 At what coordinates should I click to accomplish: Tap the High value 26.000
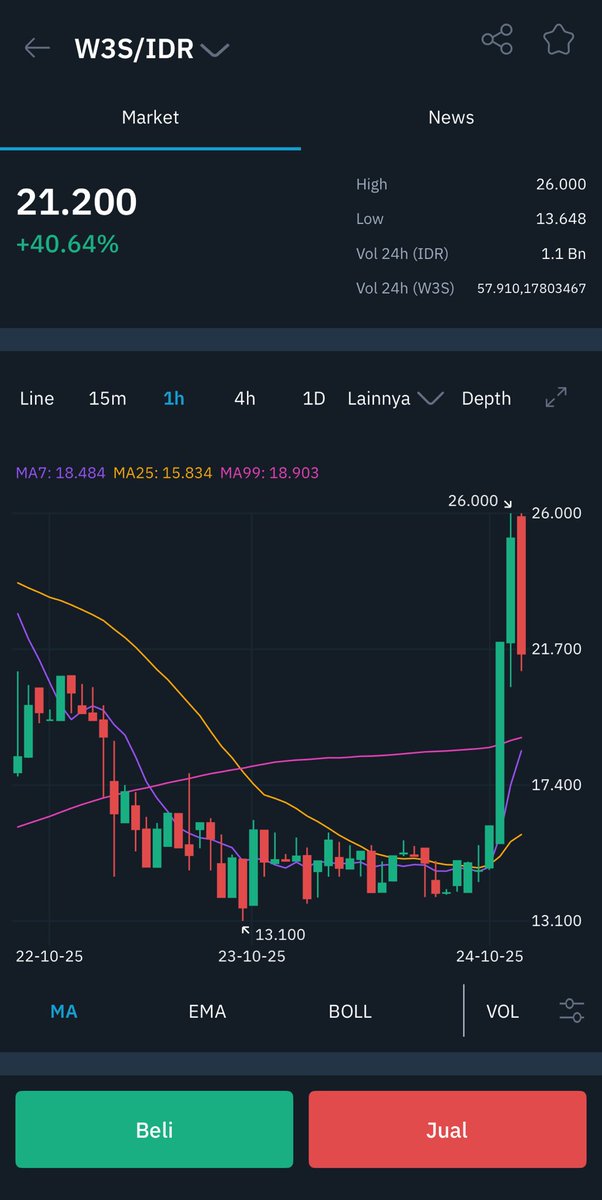click(x=561, y=184)
